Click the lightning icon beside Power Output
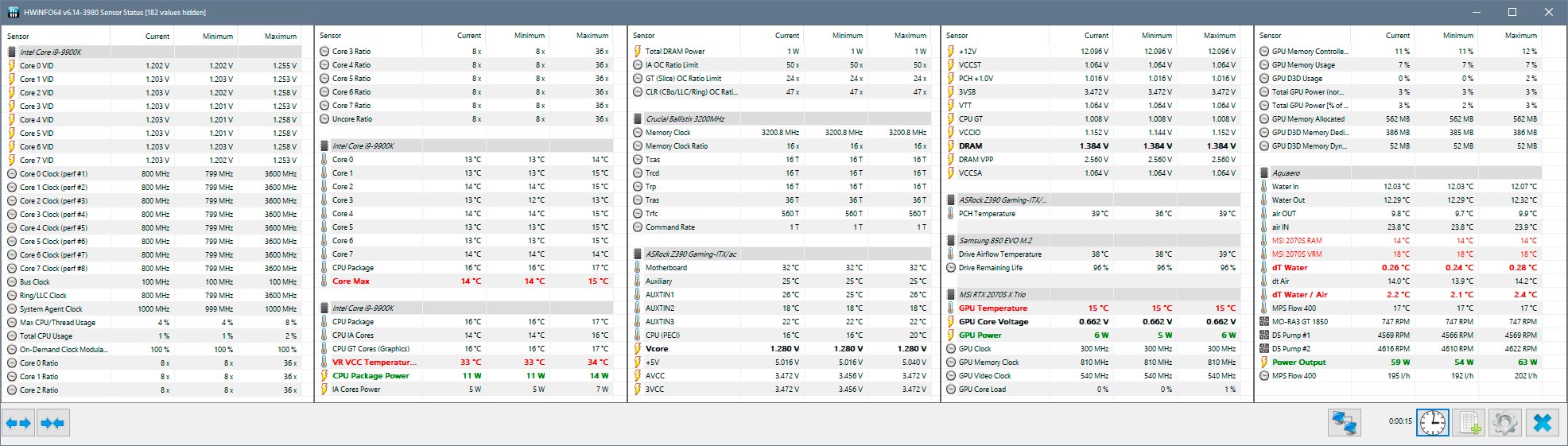The width and height of the screenshot is (1568, 446). click(x=1264, y=362)
